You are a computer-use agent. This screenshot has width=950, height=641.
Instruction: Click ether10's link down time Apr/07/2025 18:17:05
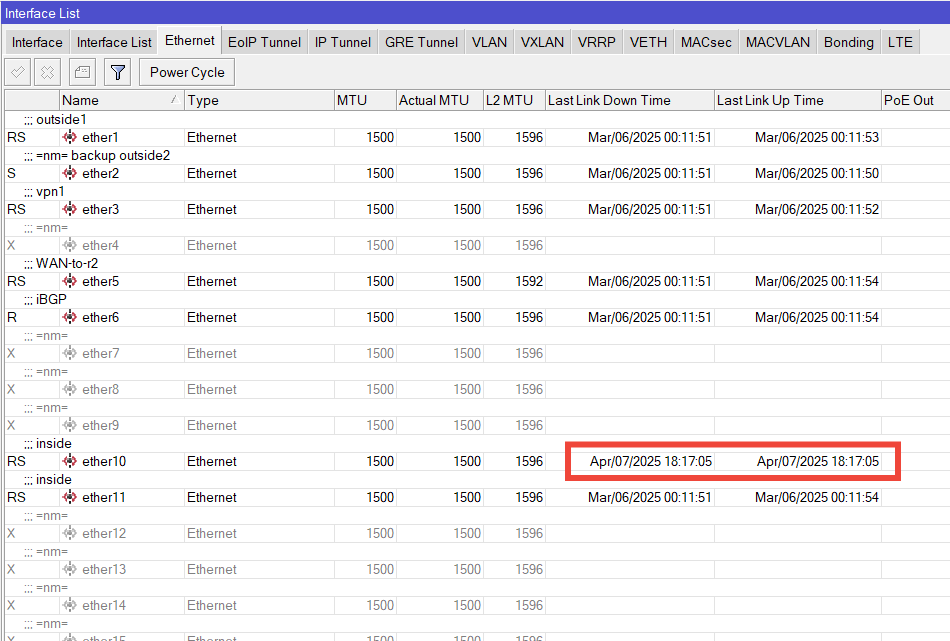pos(651,462)
